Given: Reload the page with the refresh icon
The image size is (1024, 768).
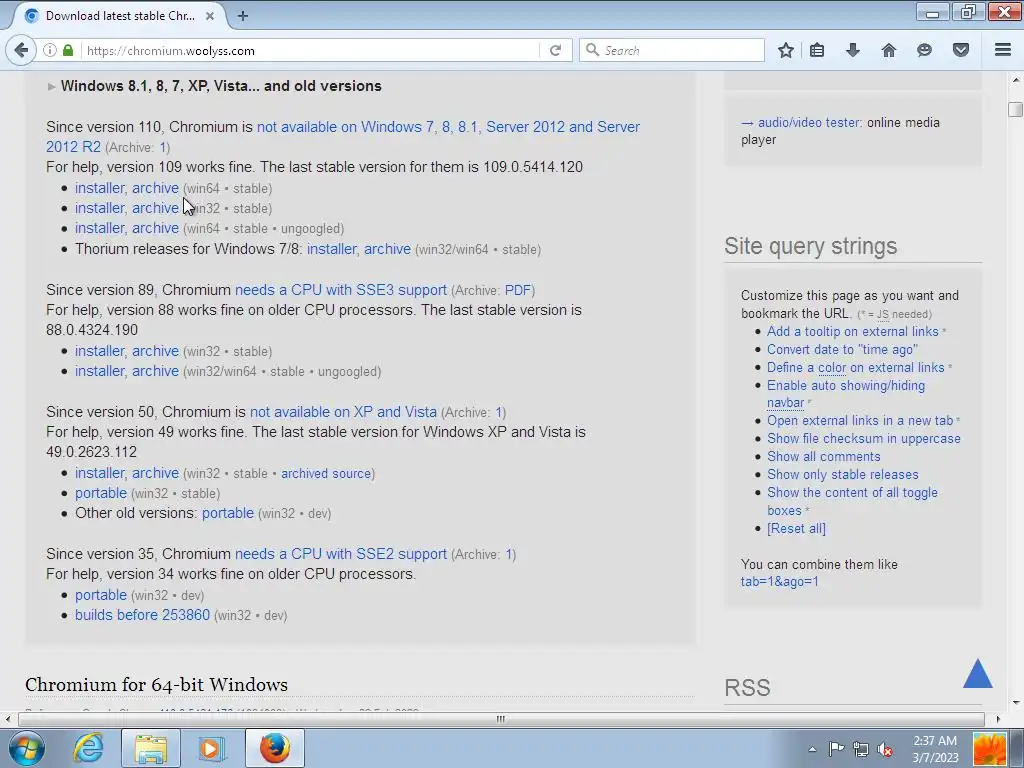Looking at the screenshot, I should coord(555,50).
